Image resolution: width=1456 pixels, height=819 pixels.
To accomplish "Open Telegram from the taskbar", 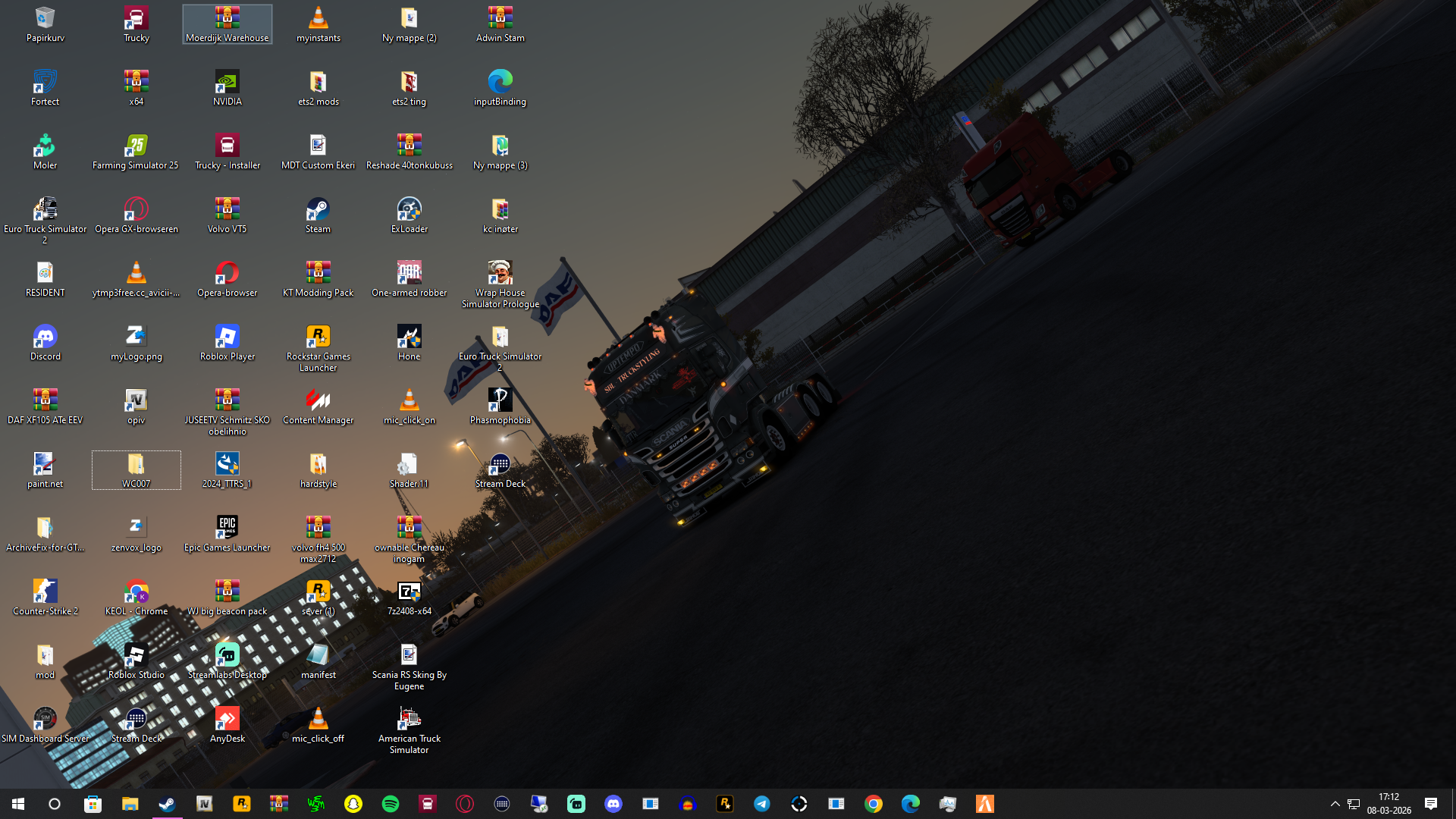I will (762, 804).
